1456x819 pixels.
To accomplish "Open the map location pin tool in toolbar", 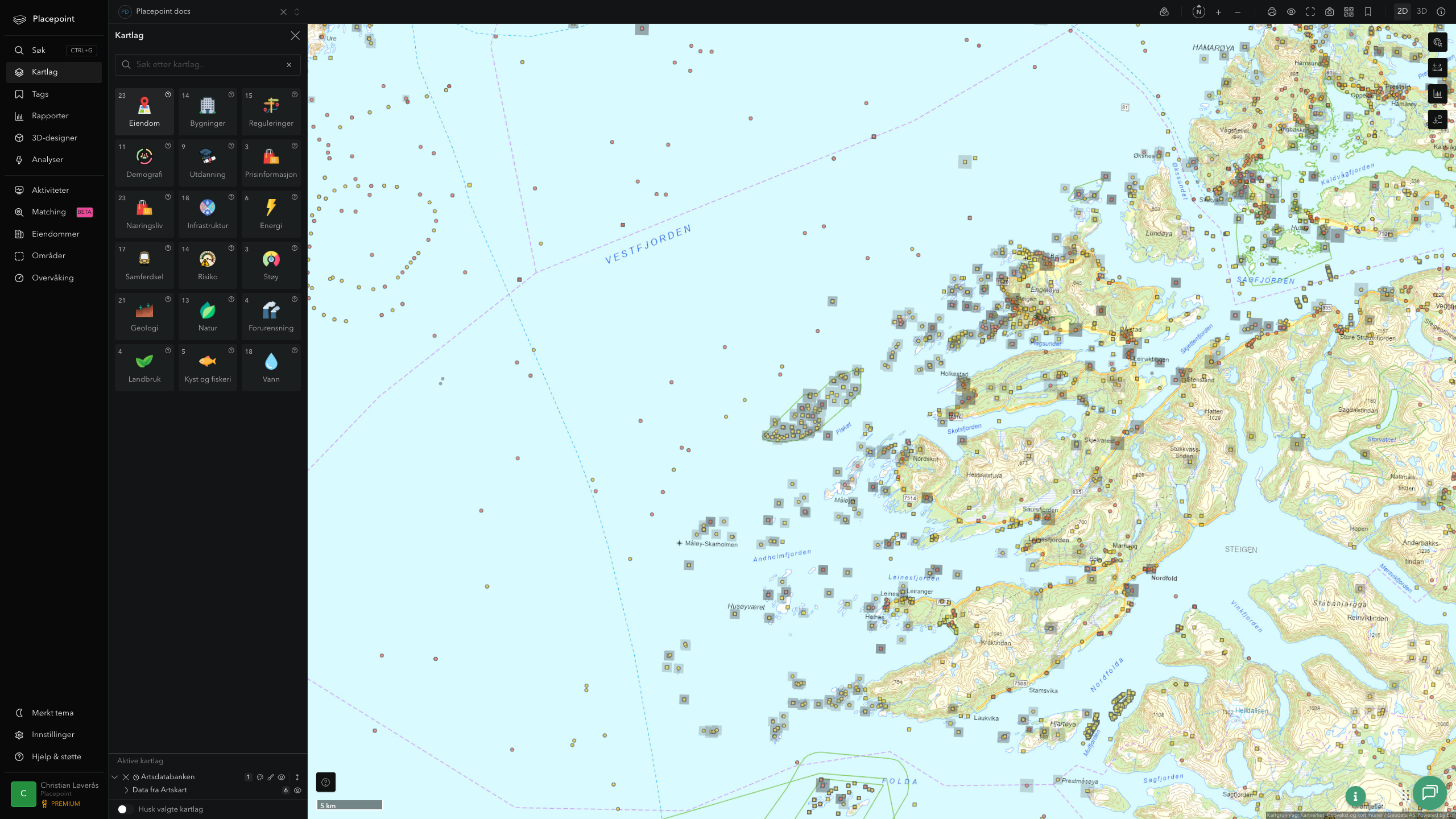I will 1164,12.
